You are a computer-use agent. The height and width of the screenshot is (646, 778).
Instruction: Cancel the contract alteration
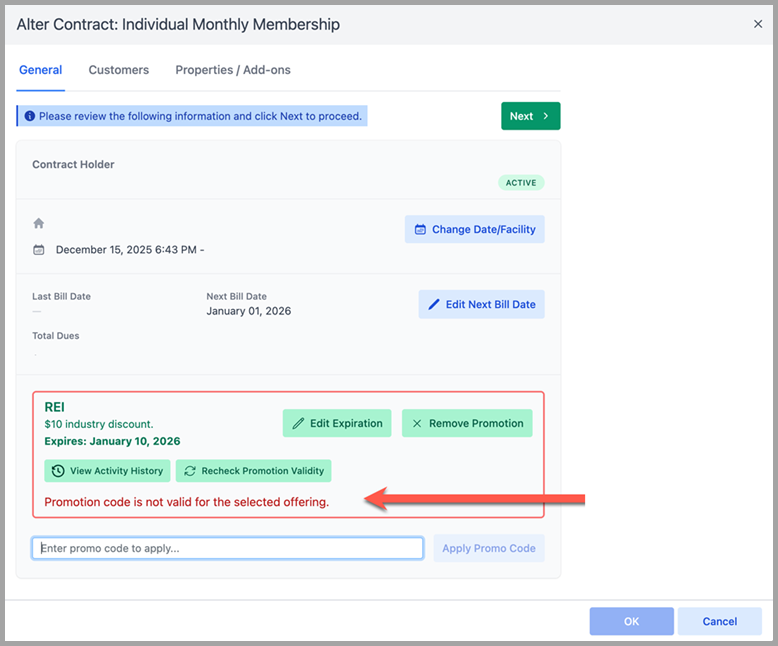click(x=719, y=621)
